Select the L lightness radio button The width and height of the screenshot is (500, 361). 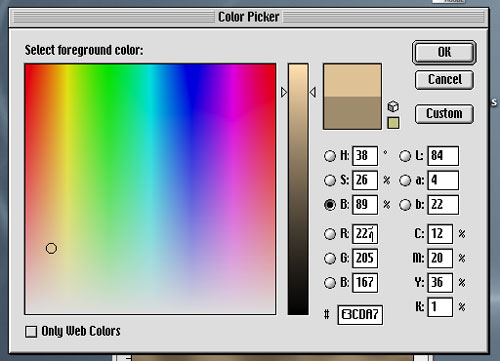click(405, 156)
